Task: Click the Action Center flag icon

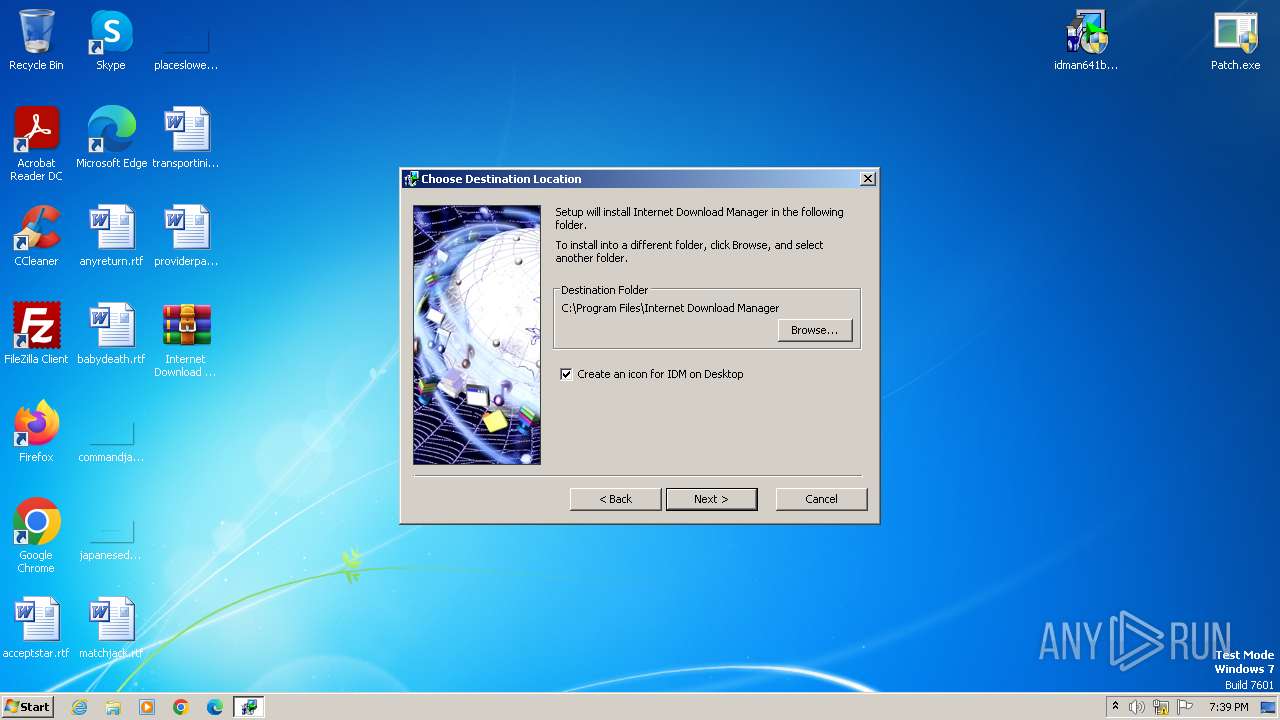Action: coord(1185,707)
